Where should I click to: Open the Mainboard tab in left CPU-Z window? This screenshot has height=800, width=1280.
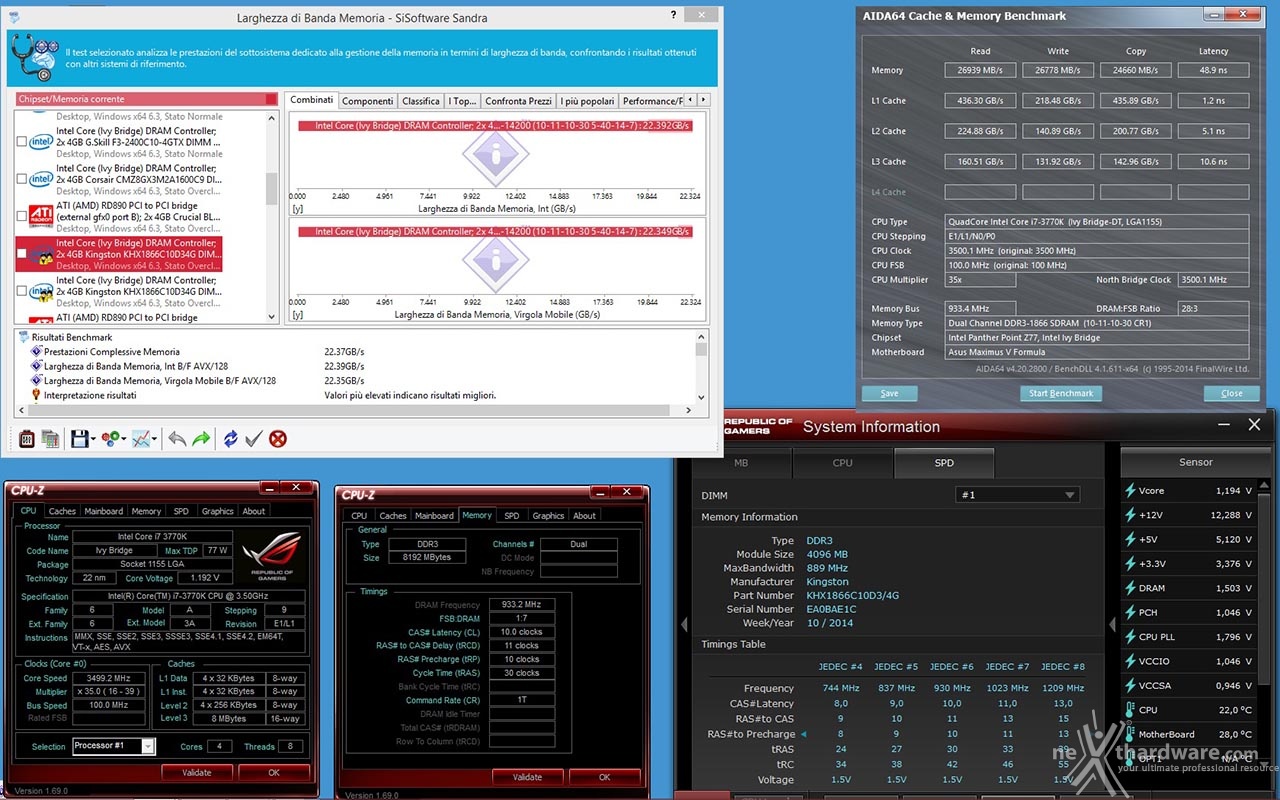[x=104, y=511]
